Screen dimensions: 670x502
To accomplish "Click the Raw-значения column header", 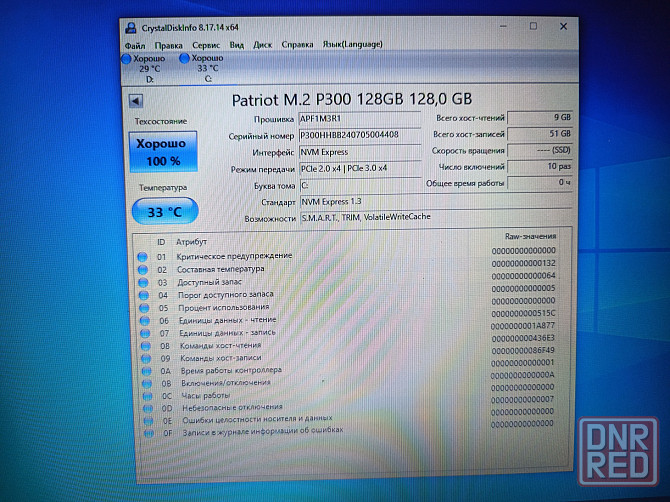I will pos(530,236).
